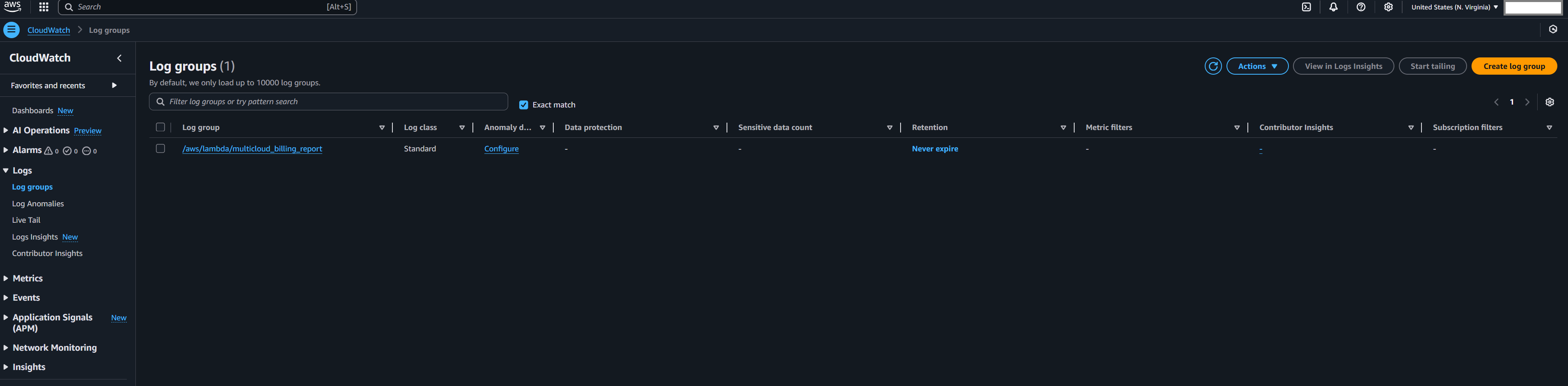Collapse the Logs section
Image resolution: width=1568 pixels, height=386 pixels.
(x=6, y=171)
